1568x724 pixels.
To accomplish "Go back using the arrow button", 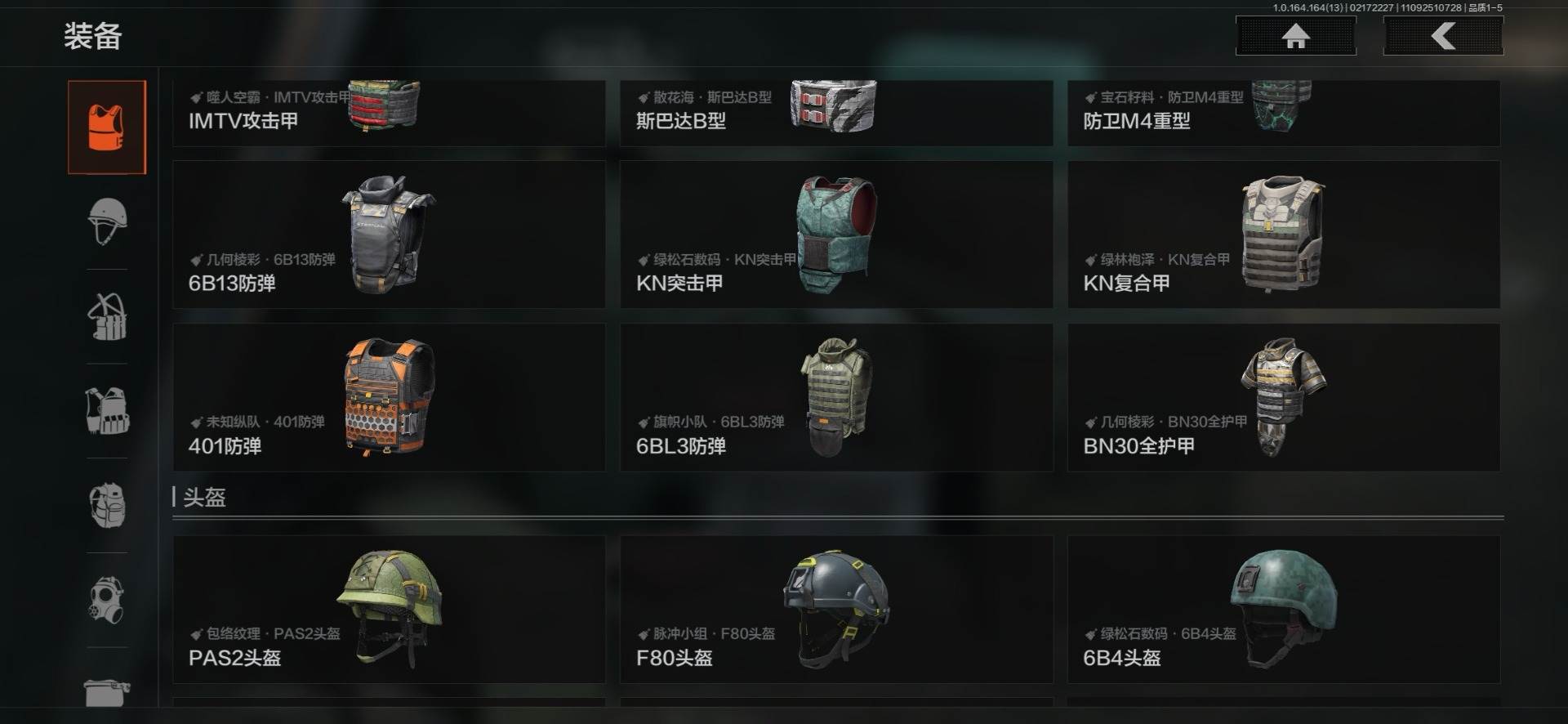I will (x=1443, y=37).
